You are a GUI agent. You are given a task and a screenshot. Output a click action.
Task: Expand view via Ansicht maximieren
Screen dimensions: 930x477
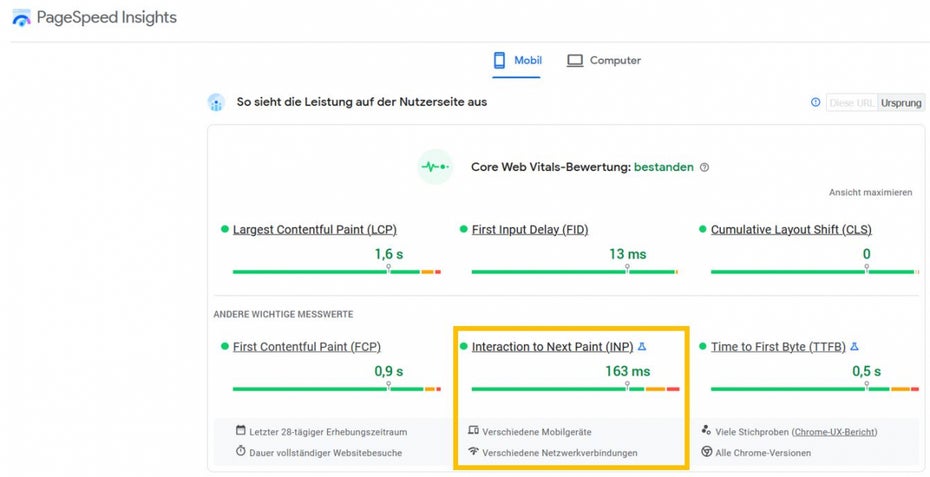870,192
